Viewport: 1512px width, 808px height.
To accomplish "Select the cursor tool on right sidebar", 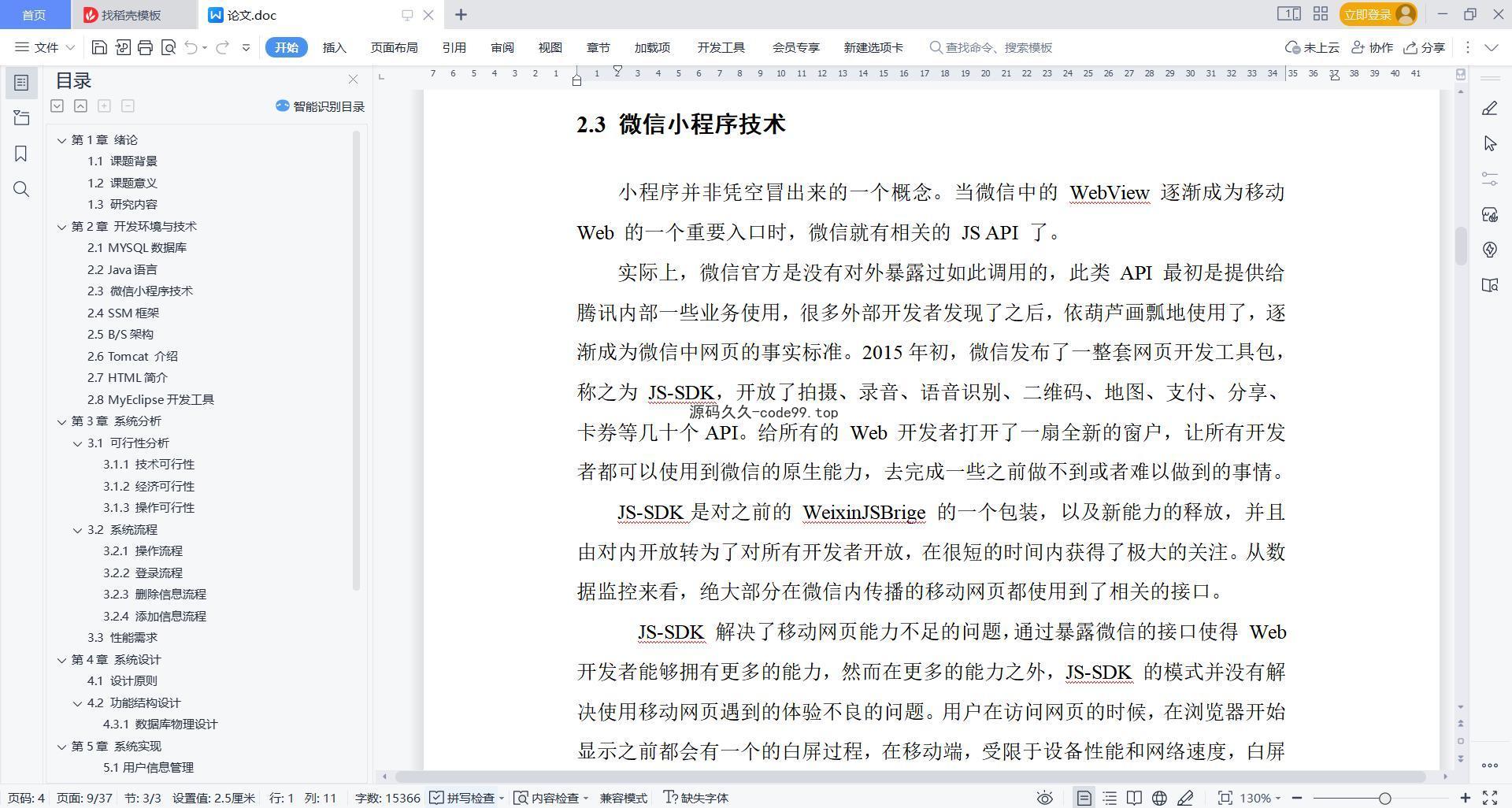I will tap(1489, 143).
